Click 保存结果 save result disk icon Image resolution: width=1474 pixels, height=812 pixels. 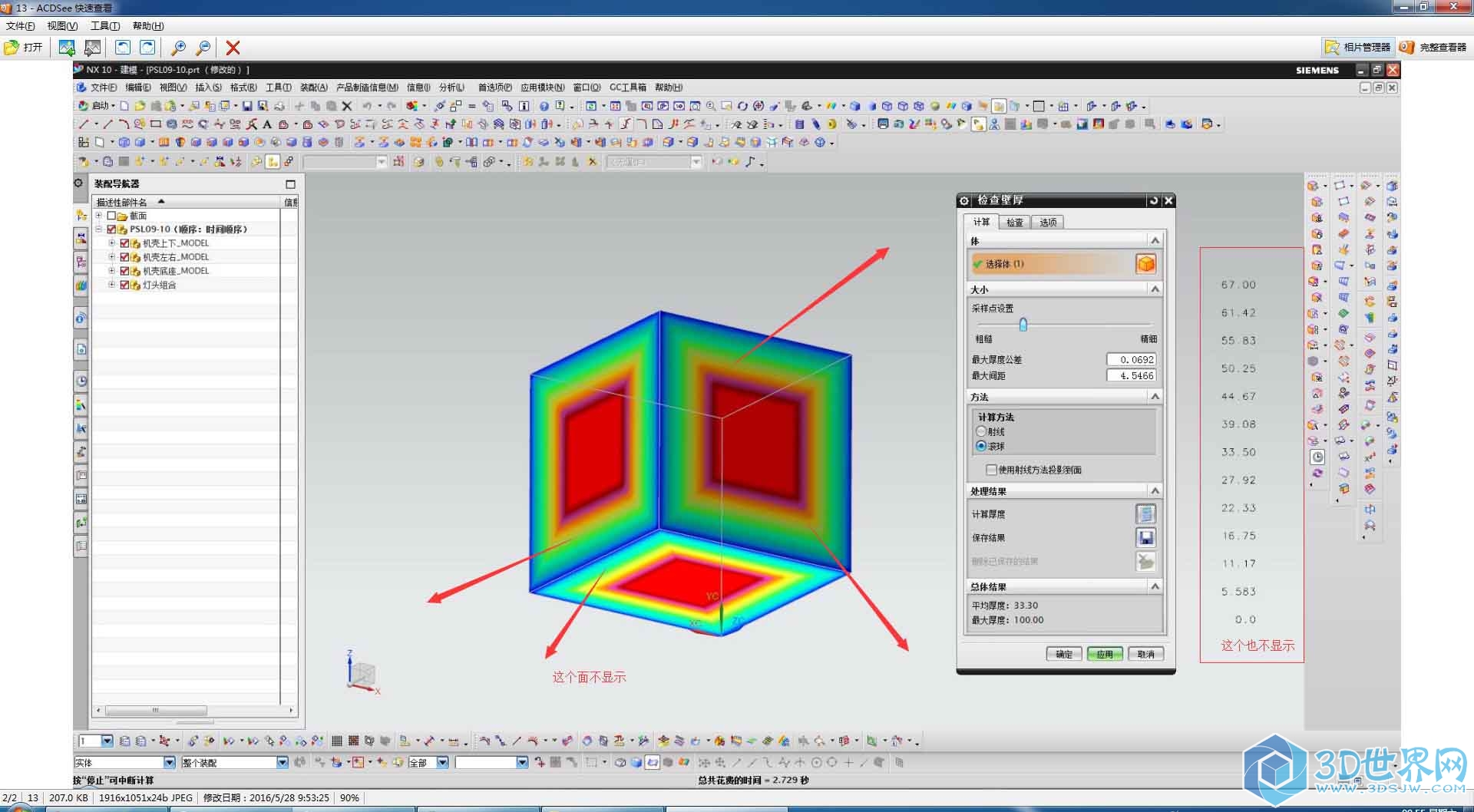pos(1145,537)
